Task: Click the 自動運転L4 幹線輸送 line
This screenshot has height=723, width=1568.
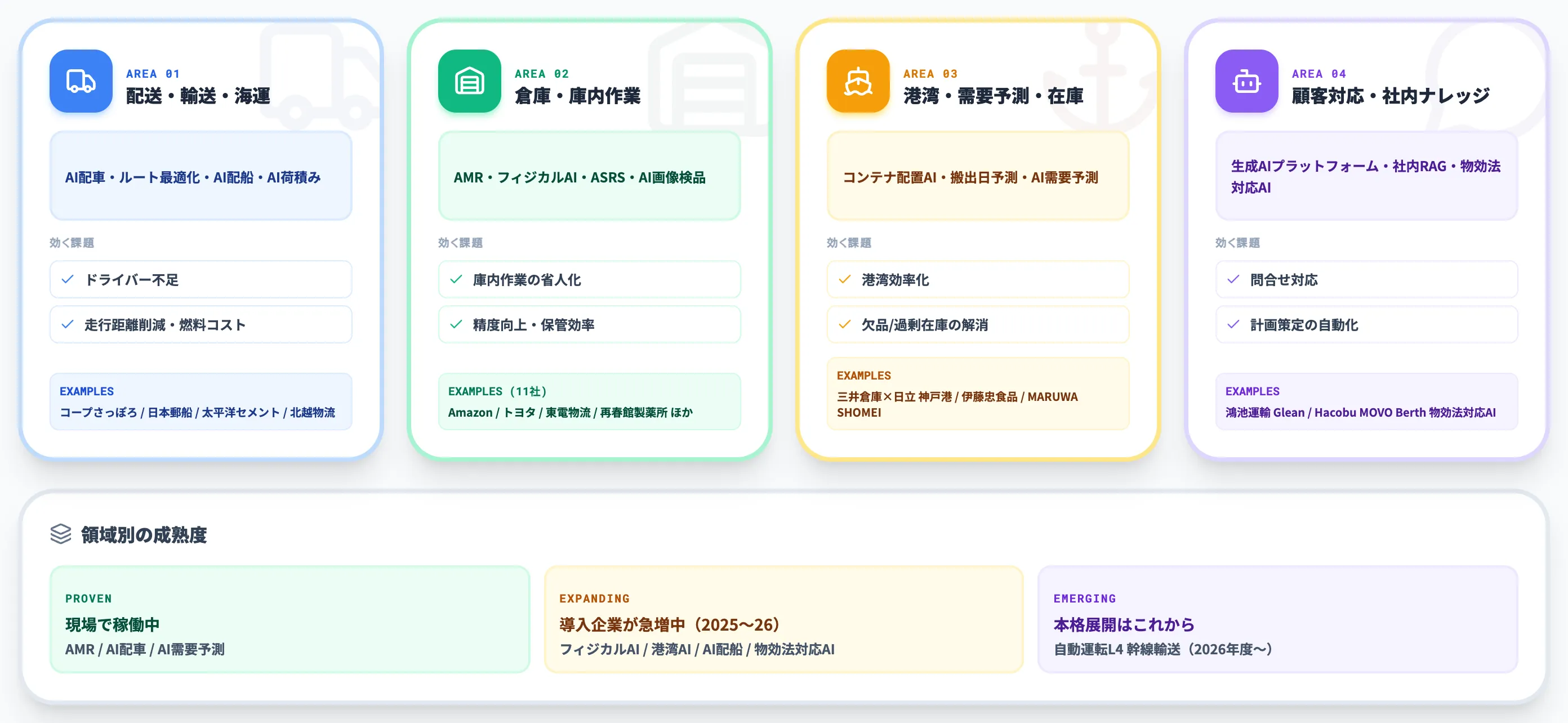Action: 1162,649
